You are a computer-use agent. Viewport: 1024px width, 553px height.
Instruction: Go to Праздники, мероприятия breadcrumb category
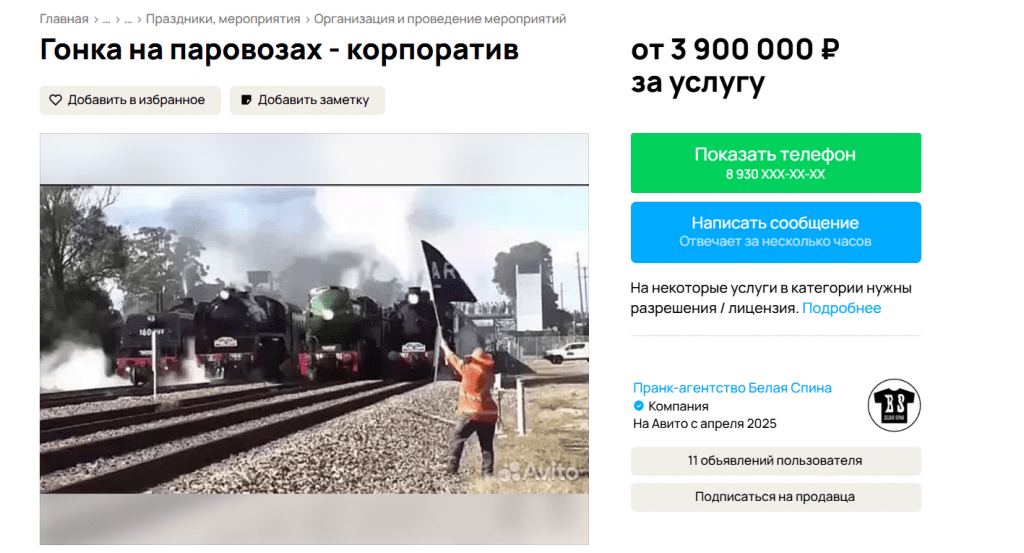[x=223, y=19]
